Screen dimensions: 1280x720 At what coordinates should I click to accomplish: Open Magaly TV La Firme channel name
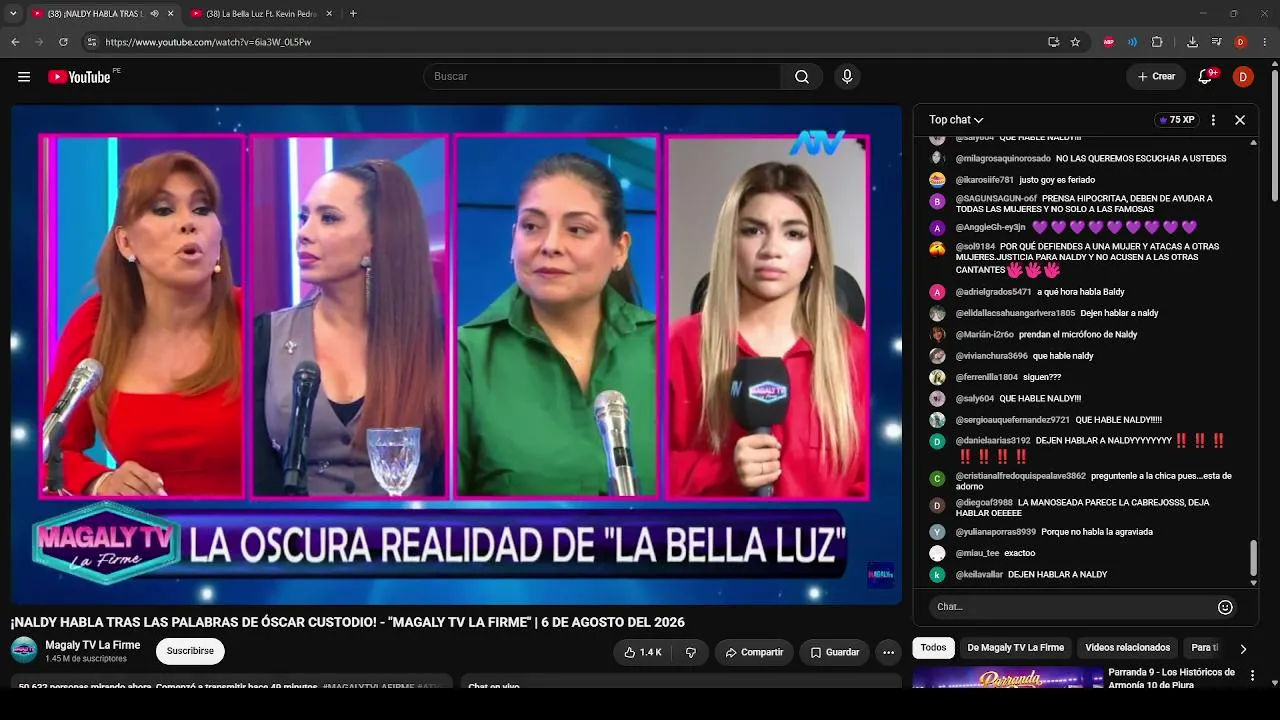click(x=93, y=645)
